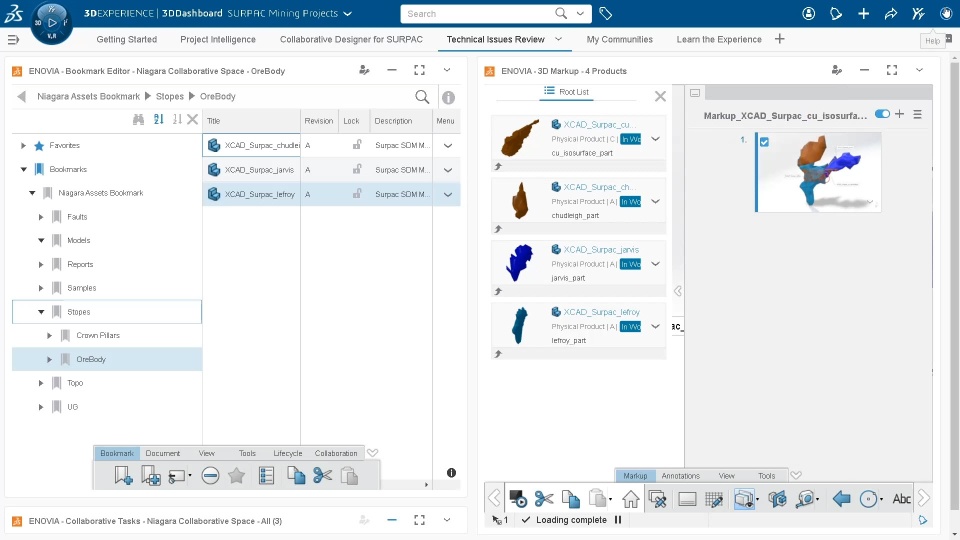The image size is (960, 540).
Task: Toggle the visibility display mode button in Markup toolbar
Action: click(x=744, y=499)
